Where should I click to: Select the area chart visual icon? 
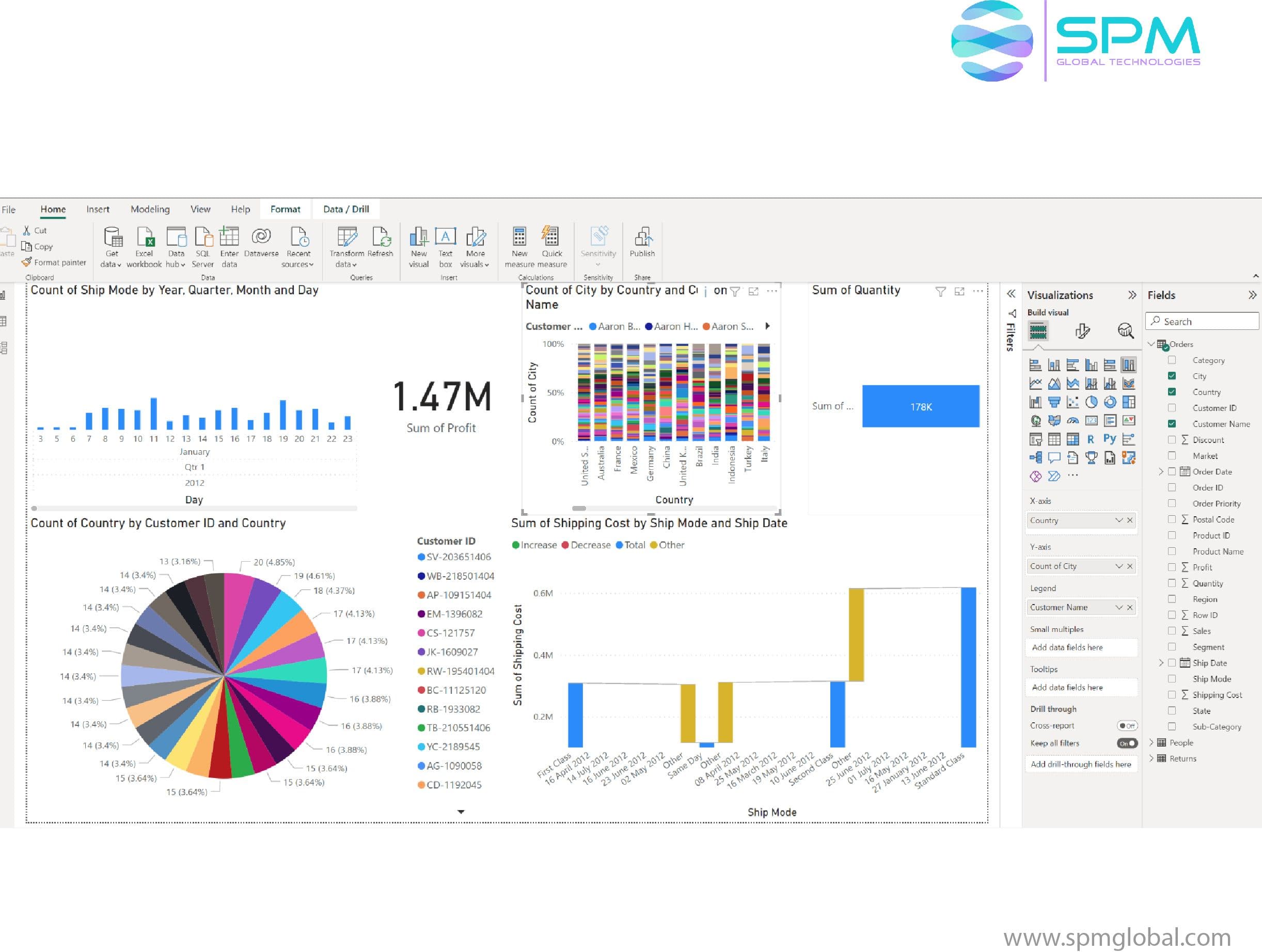click(x=1054, y=383)
